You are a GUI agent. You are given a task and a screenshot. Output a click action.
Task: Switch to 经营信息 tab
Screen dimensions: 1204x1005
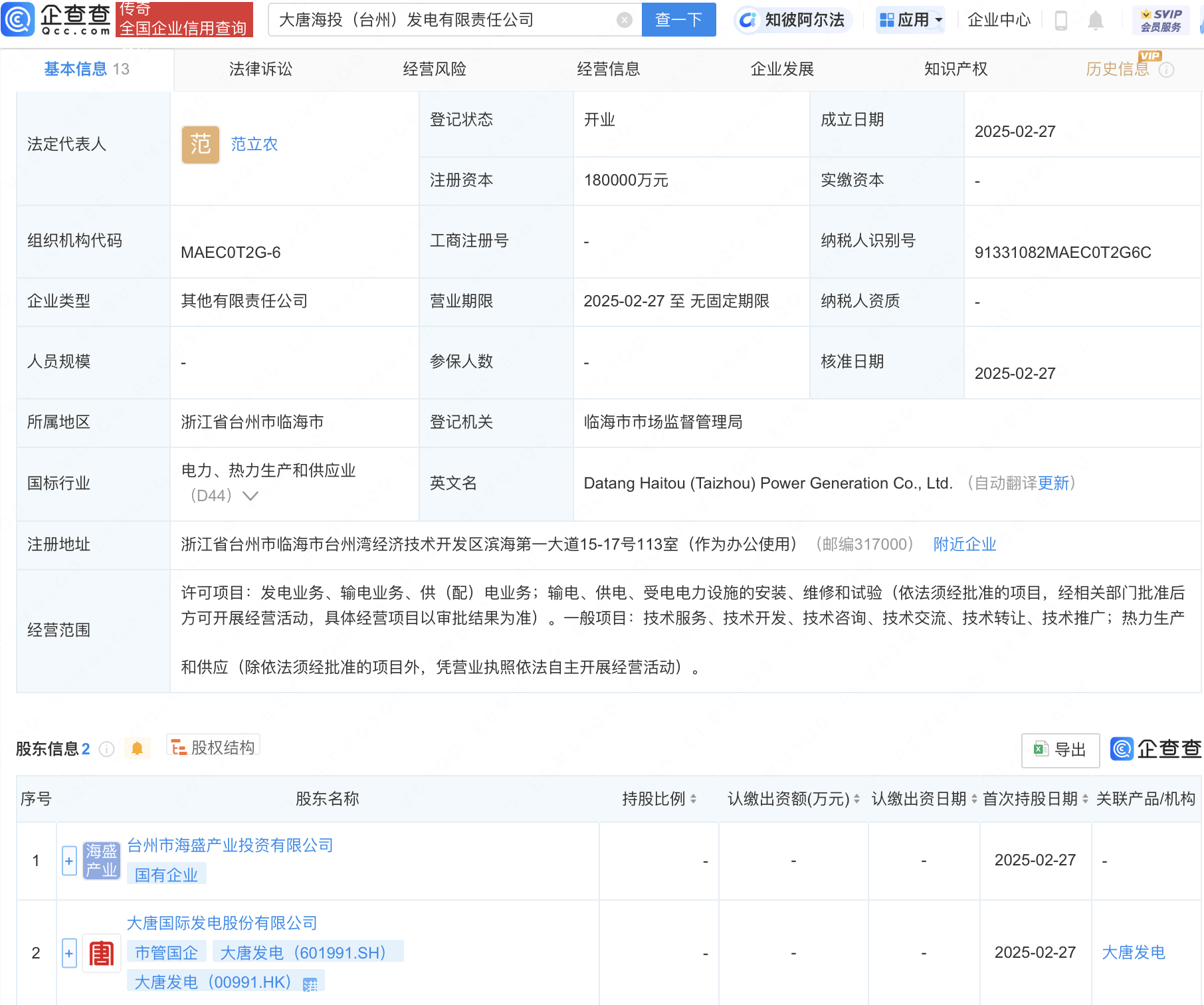[609, 69]
